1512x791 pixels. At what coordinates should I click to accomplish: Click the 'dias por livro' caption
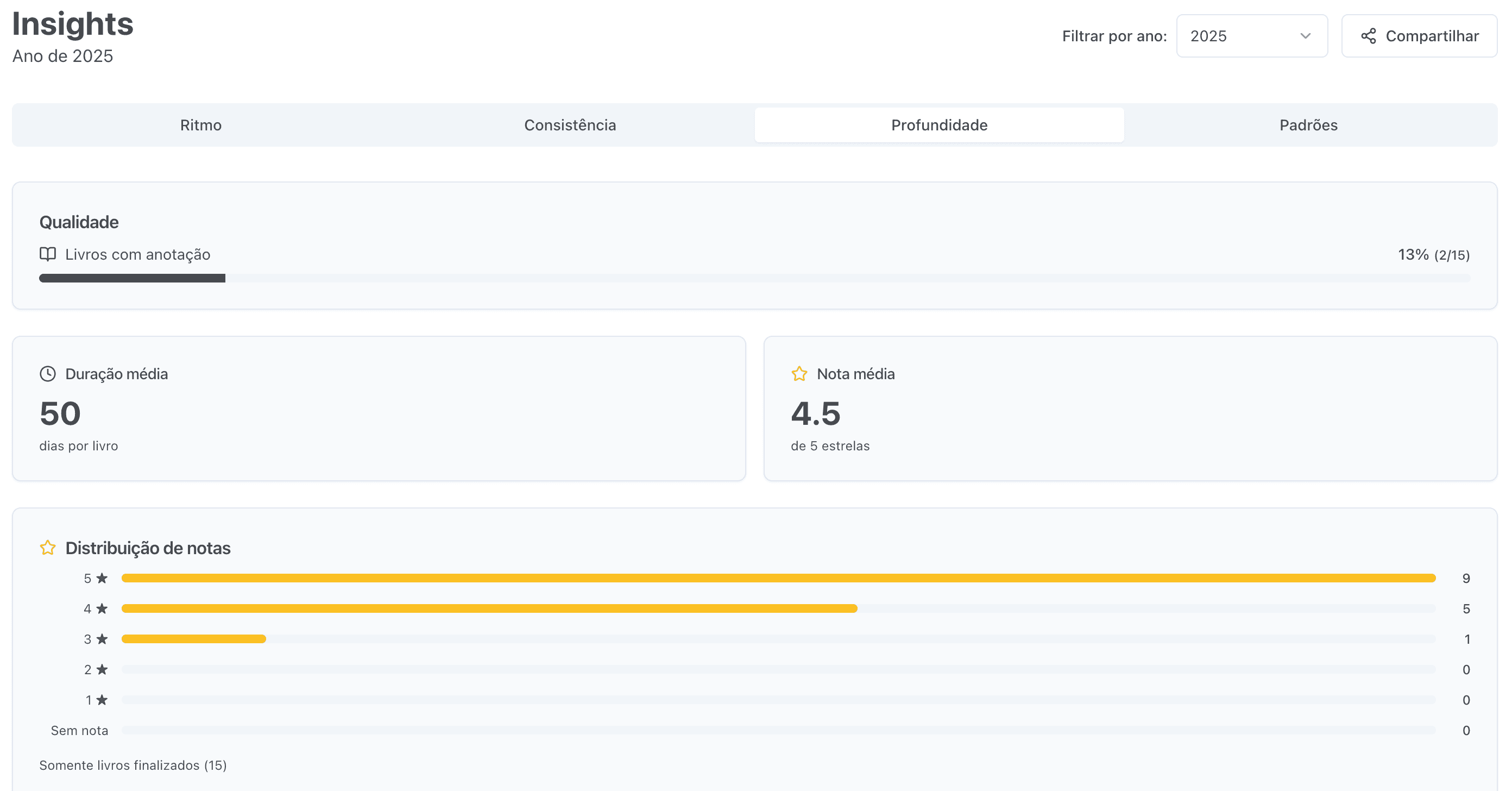pyautogui.click(x=79, y=445)
